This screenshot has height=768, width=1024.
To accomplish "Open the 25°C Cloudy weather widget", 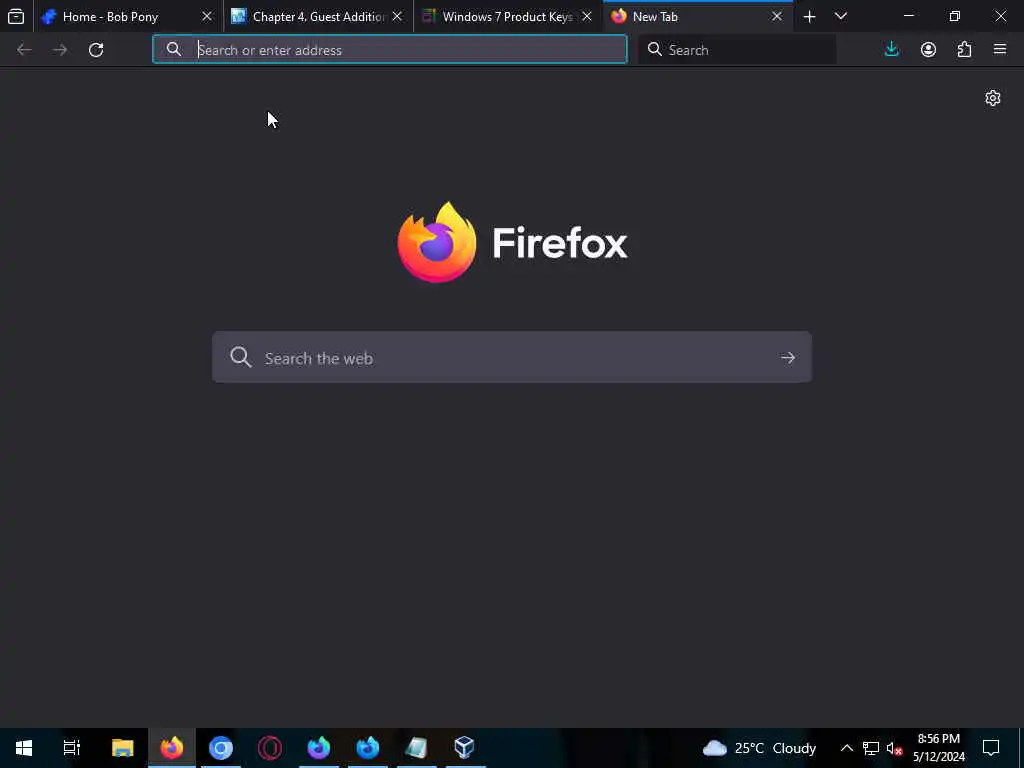I will pyautogui.click(x=760, y=748).
